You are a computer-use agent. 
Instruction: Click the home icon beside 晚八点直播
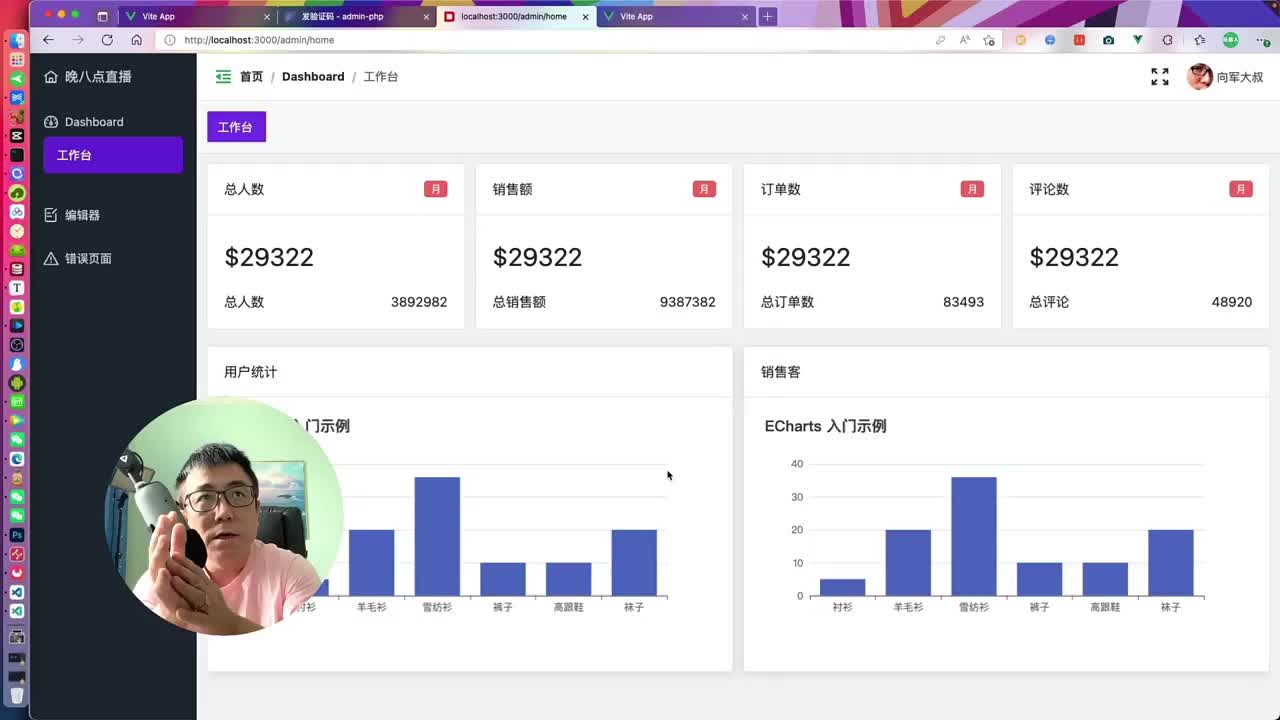pos(51,77)
